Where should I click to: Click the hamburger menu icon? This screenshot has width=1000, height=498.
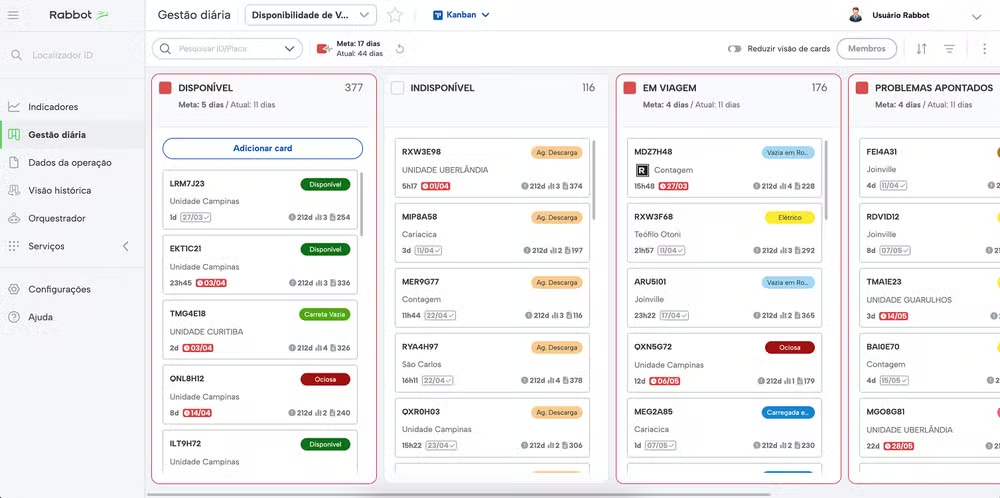coord(14,15)
